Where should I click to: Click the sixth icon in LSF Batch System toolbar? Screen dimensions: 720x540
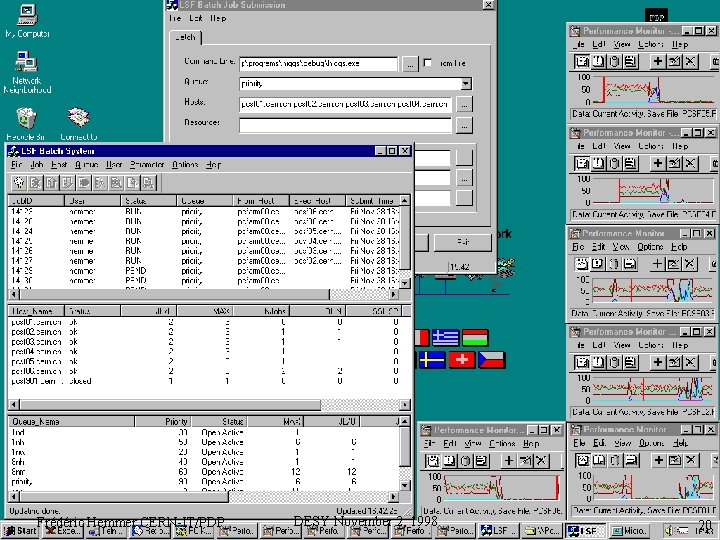coord(100,183)
